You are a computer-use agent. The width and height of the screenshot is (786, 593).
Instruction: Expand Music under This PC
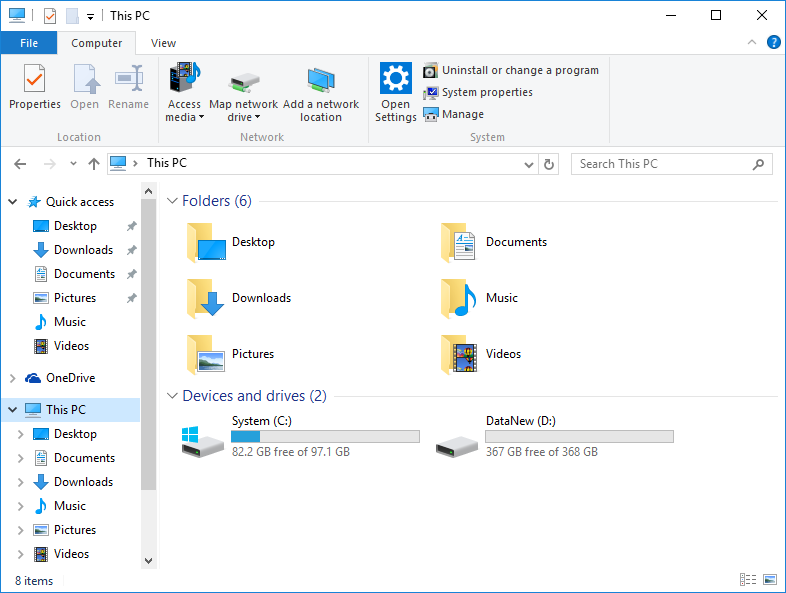21,506
